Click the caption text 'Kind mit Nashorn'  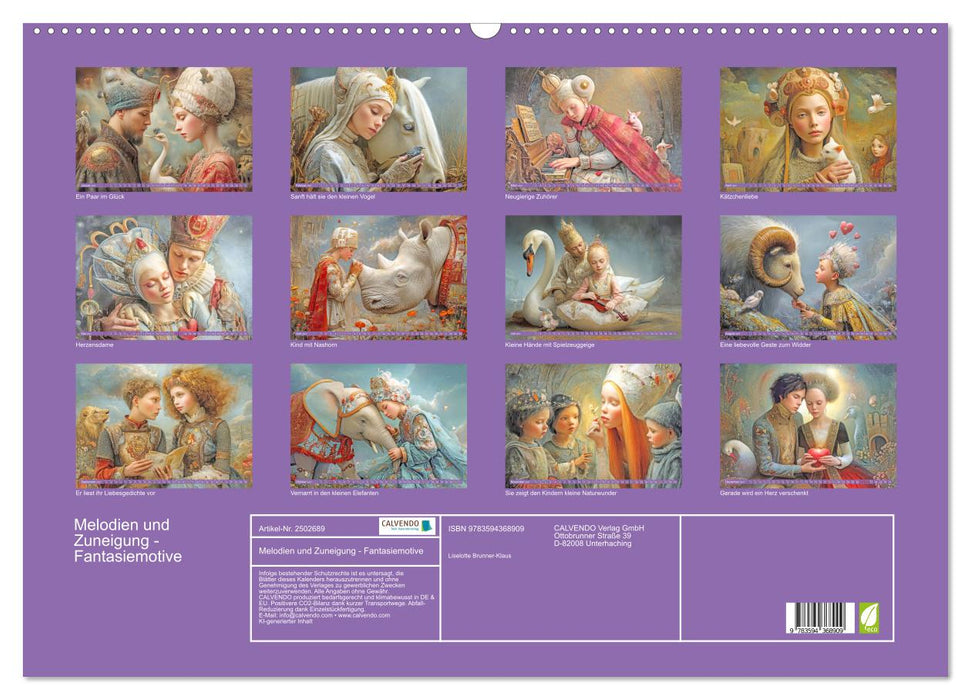313,345
